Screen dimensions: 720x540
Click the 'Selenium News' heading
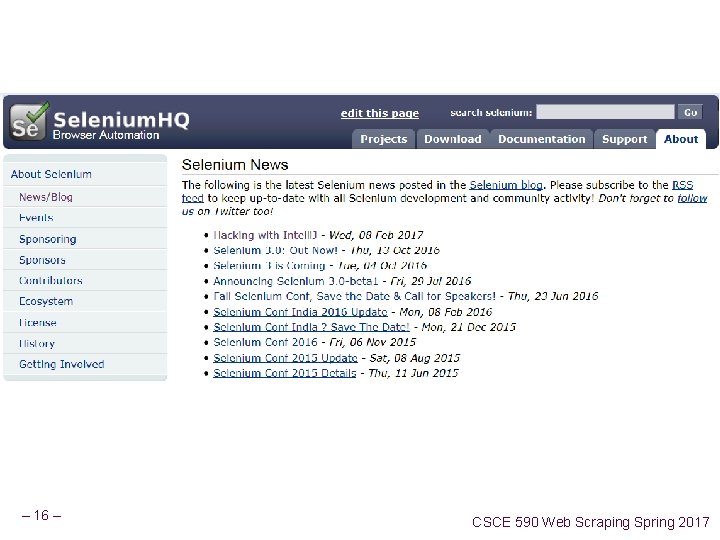[235, 165]
